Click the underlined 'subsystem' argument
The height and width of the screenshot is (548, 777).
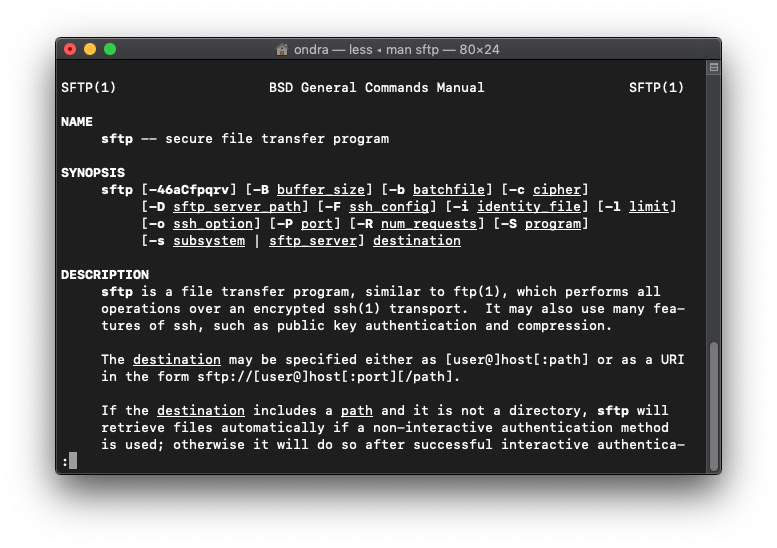[208, 240]
